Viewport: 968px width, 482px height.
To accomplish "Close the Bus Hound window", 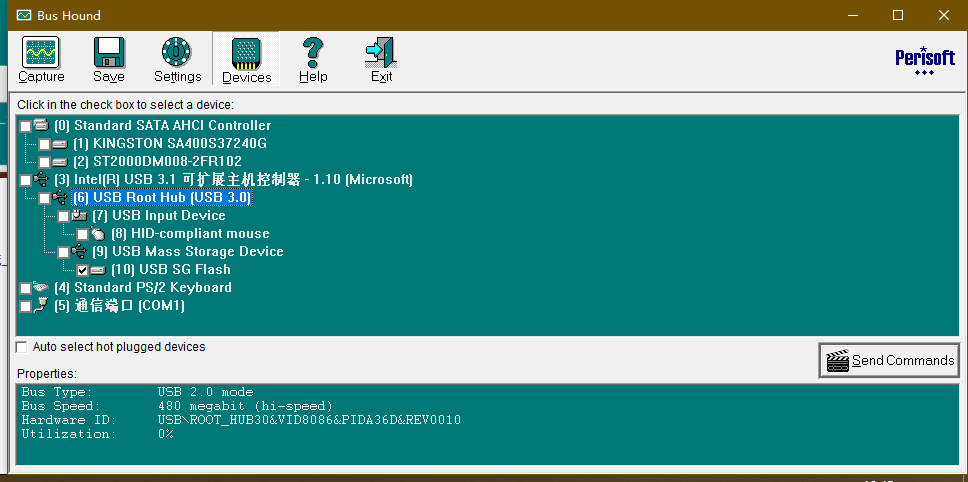I will [944, 15].
